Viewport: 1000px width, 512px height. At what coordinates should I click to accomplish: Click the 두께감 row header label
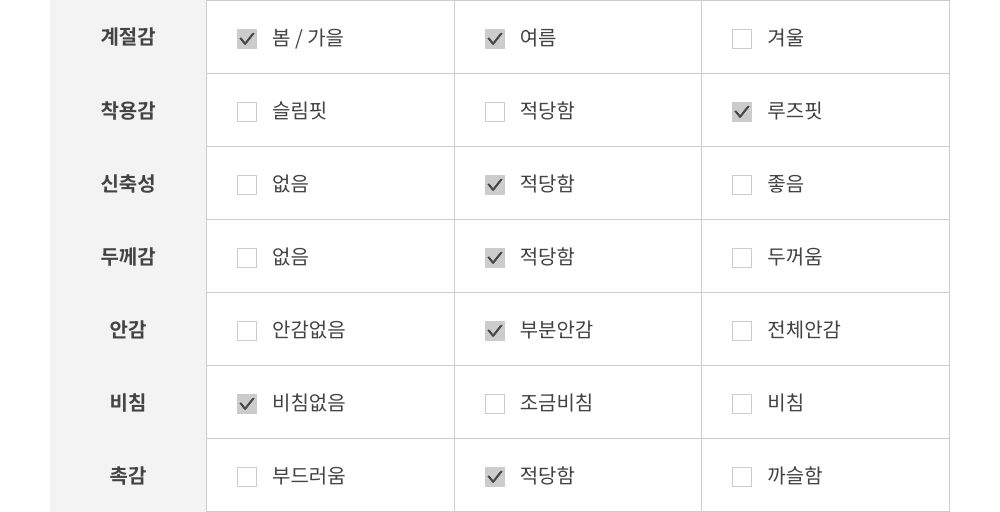128,257
